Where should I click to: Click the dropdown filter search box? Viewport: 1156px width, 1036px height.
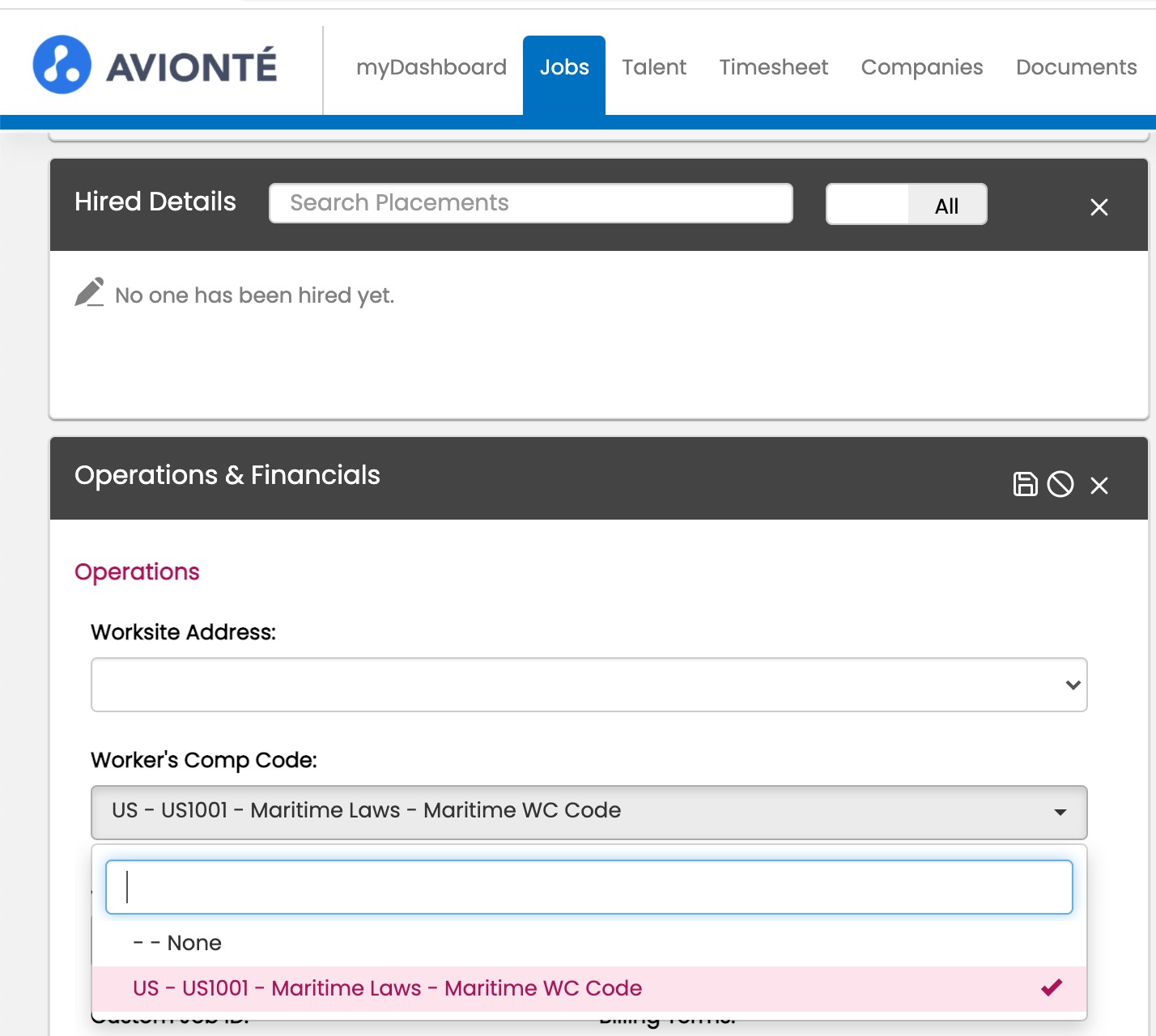tap(589, 886)
